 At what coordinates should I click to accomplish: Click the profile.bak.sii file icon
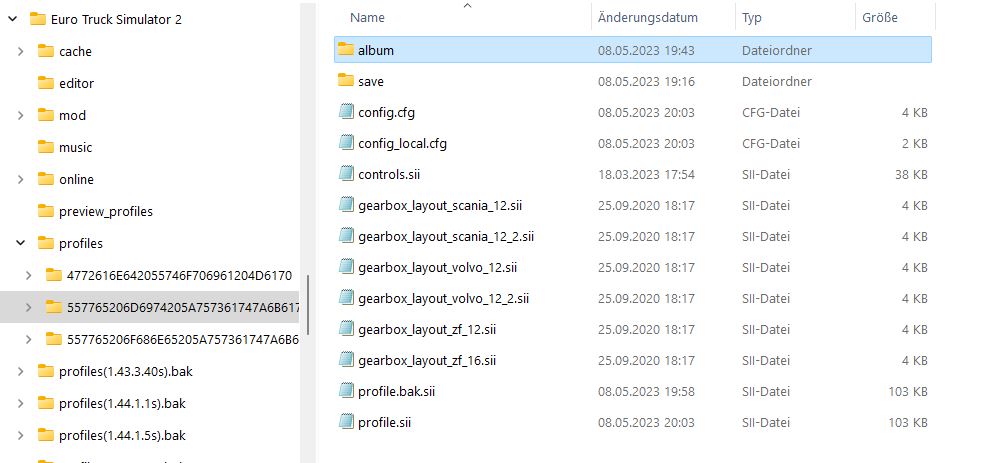[x=346, y=391]
